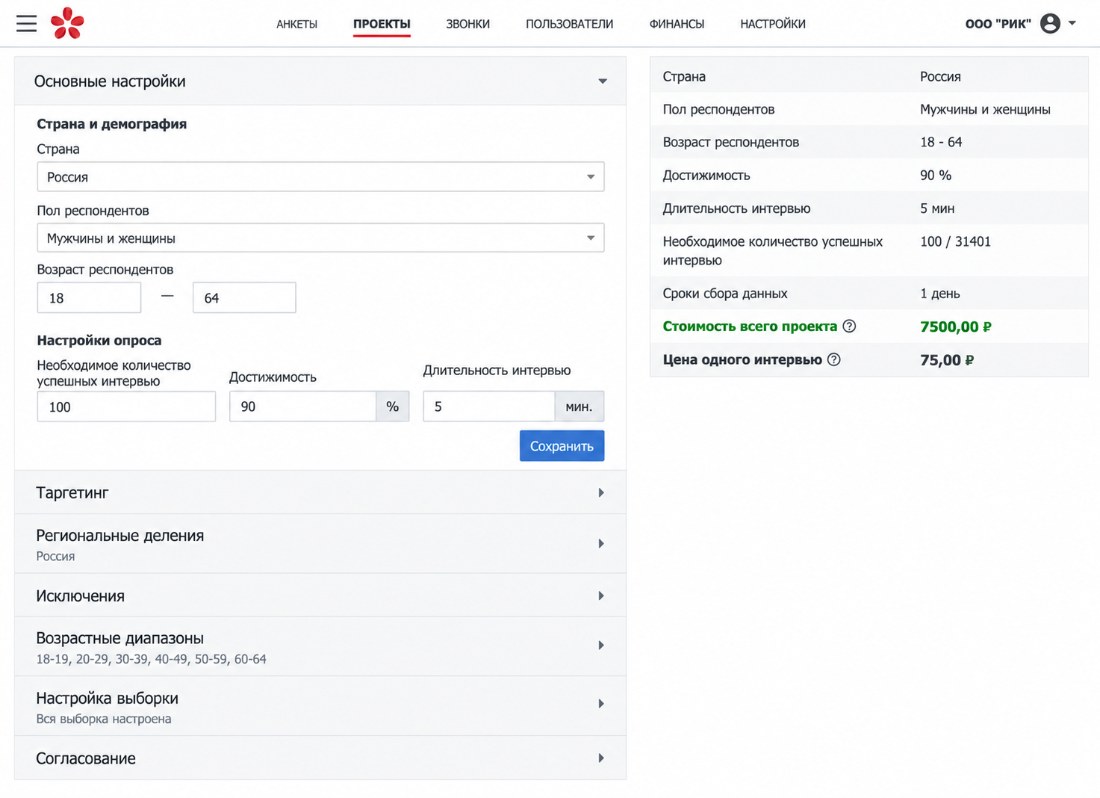
Task: Click the Мужчины и женщины summary value
Action: point(985,109)
